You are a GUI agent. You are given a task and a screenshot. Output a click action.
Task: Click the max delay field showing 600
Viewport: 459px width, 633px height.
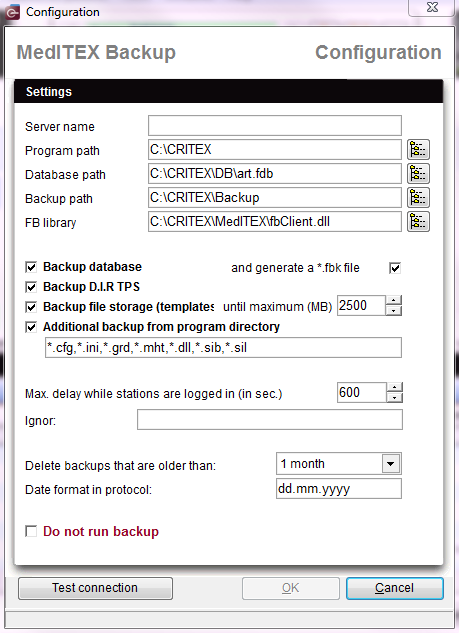coord(362,393)
